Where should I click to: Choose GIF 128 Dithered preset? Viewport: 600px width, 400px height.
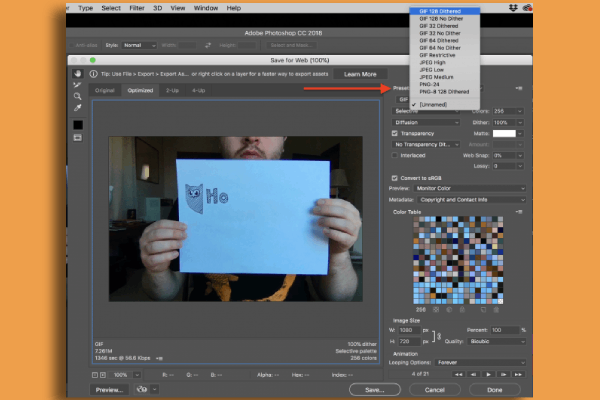pos(445,11)
